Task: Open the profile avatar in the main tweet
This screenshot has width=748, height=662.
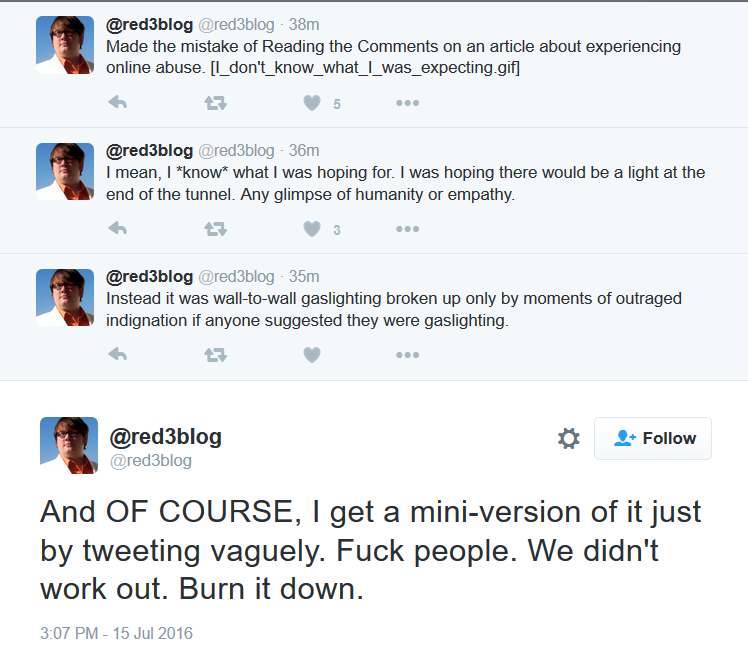Action: click(x=69, y=445)
